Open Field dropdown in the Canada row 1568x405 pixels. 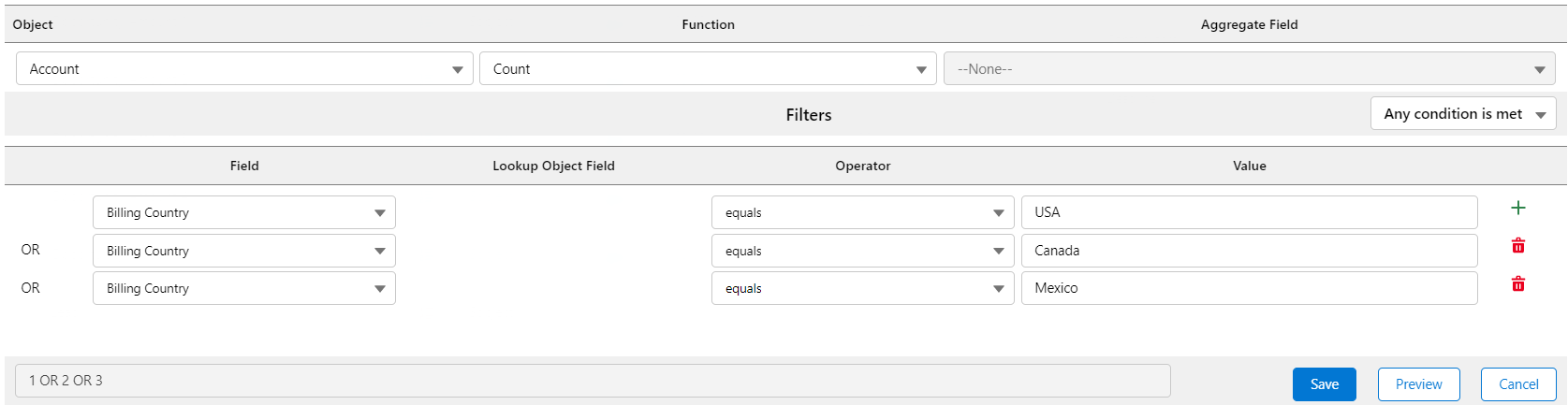(244, 251)
